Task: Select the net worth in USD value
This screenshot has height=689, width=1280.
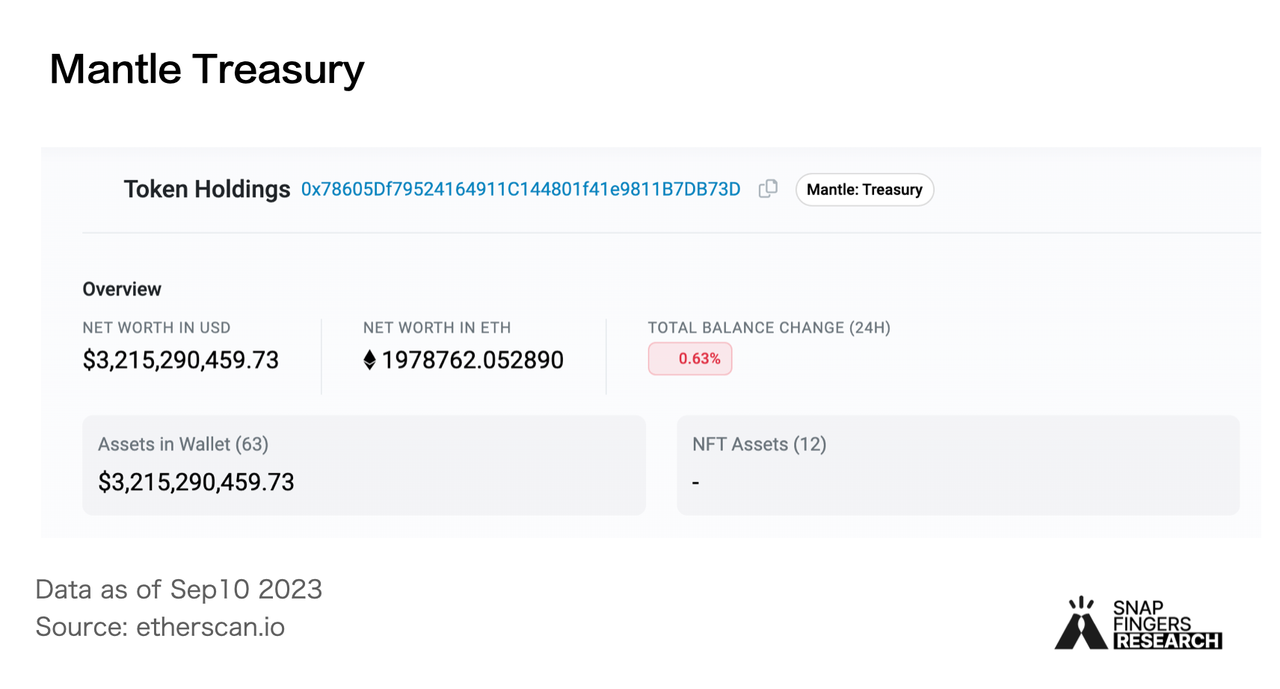Action: tap(181, 360)
